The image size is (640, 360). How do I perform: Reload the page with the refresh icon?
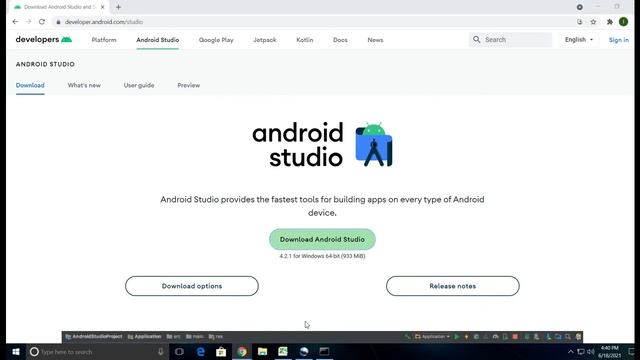coord(42,22)
